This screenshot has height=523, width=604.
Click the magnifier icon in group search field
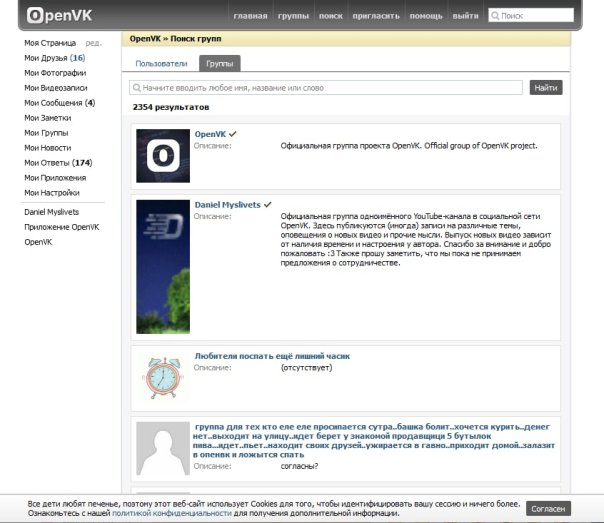click(x=136, y=88)
